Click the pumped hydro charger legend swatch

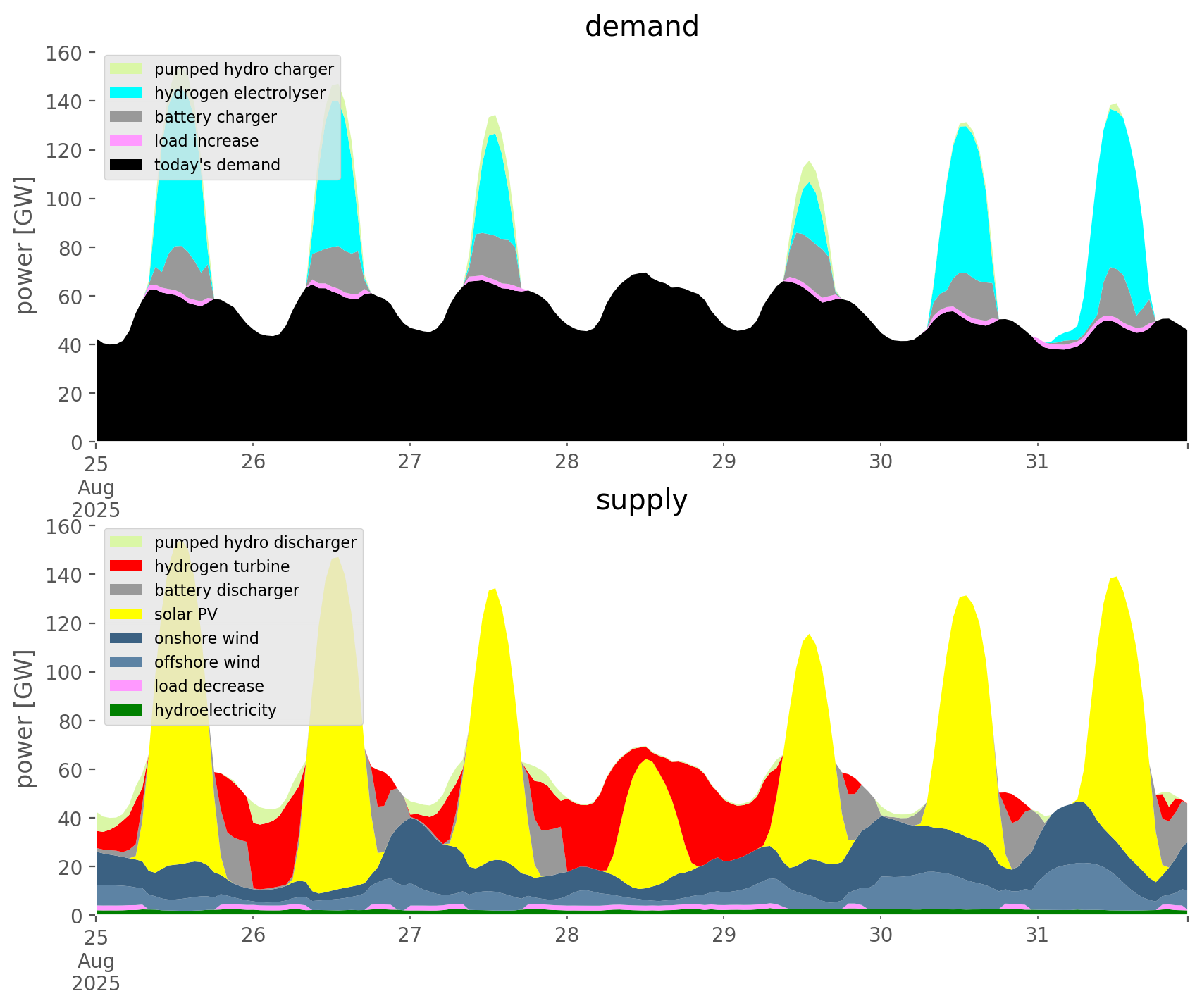pos(127,69)
